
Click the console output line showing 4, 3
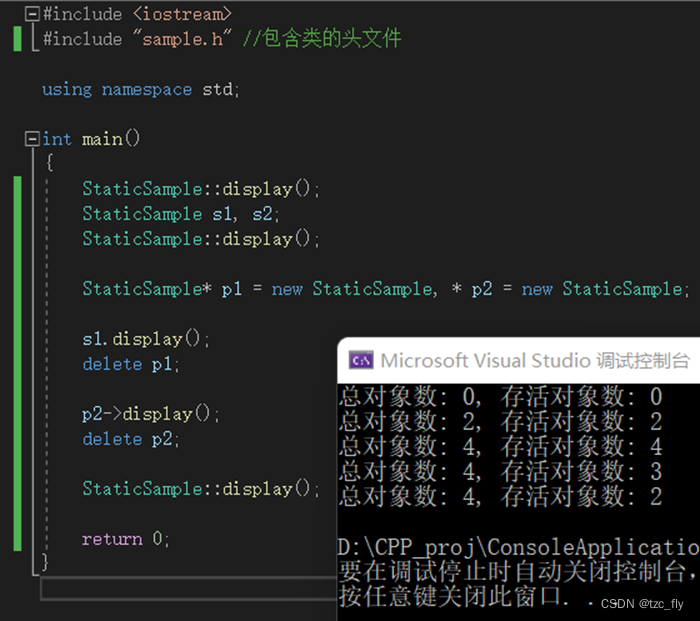tap(500, 471)
